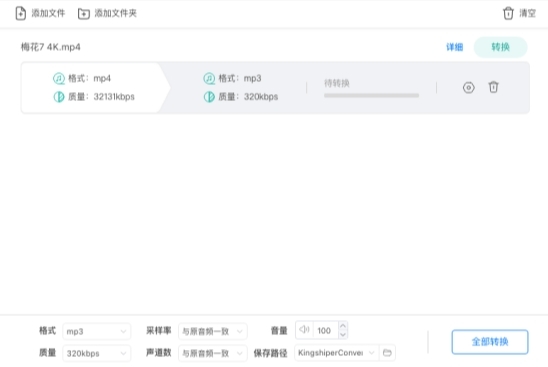
Task: Click the source value 32131kbps
Action: (x=114, y=97)
